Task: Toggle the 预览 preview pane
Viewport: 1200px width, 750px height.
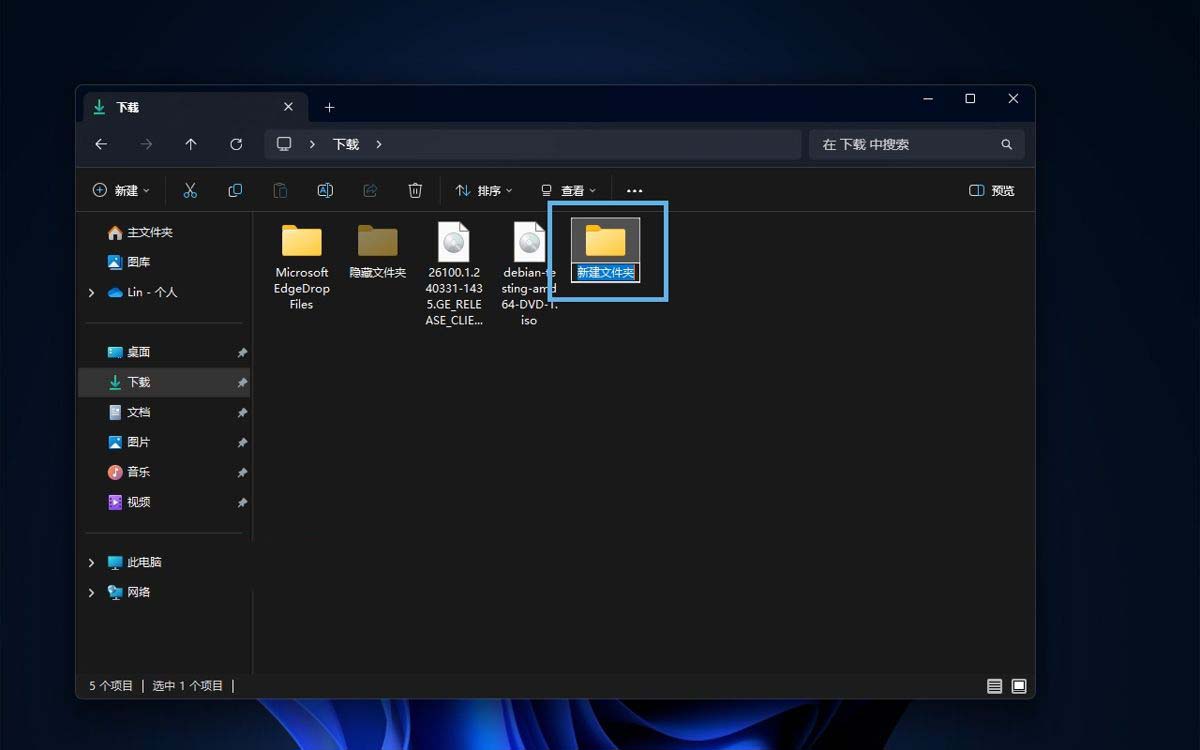Action: 992,190
